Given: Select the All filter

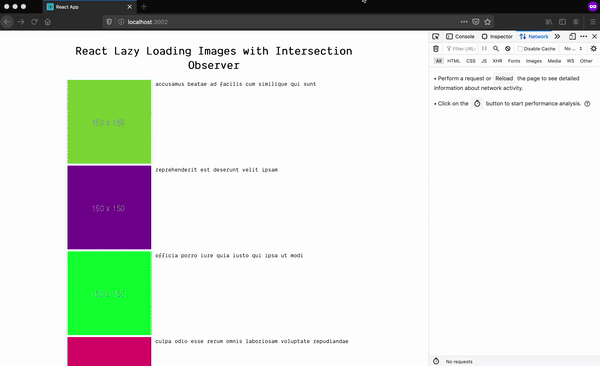Looking at the screenshot, I should pos(439,61).
